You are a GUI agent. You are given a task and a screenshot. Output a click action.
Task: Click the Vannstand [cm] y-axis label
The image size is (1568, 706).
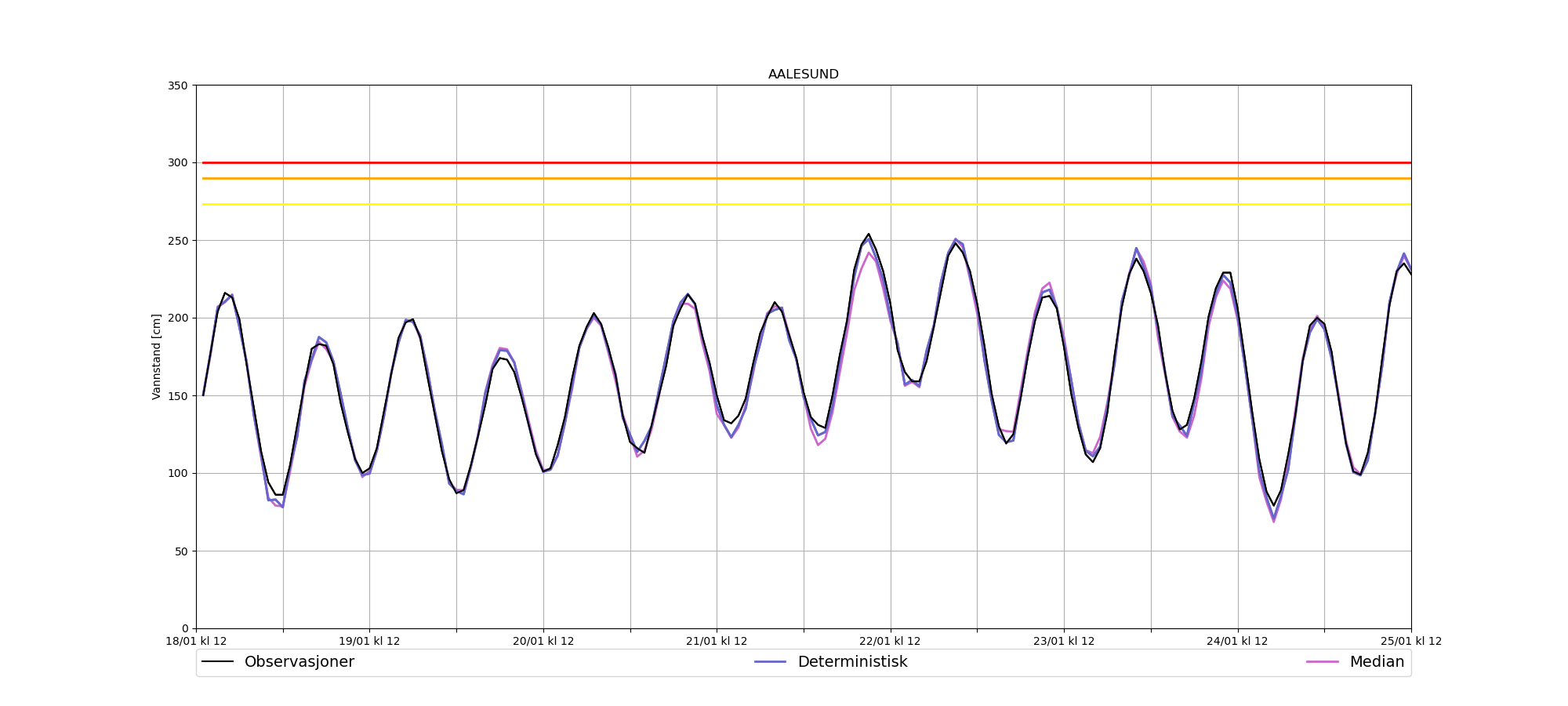tap(157, 357)
